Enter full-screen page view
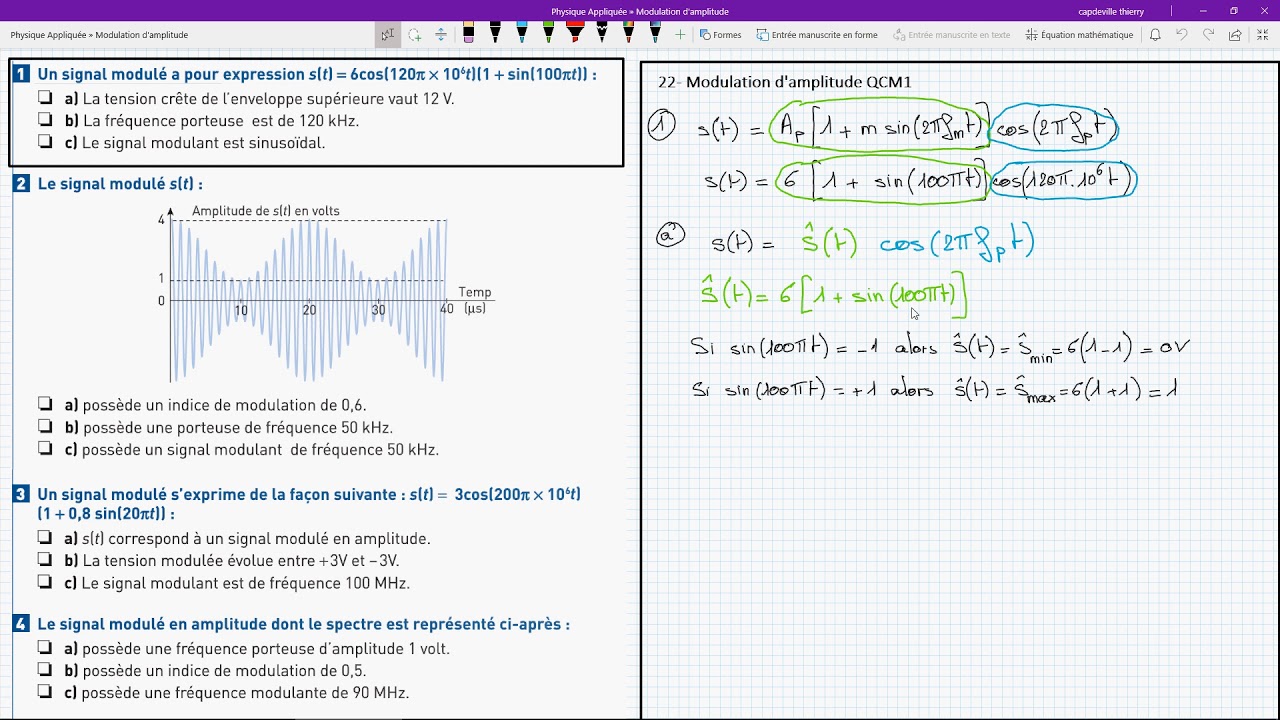Viewport: 1280px width, 720px height. [1262, 35]
